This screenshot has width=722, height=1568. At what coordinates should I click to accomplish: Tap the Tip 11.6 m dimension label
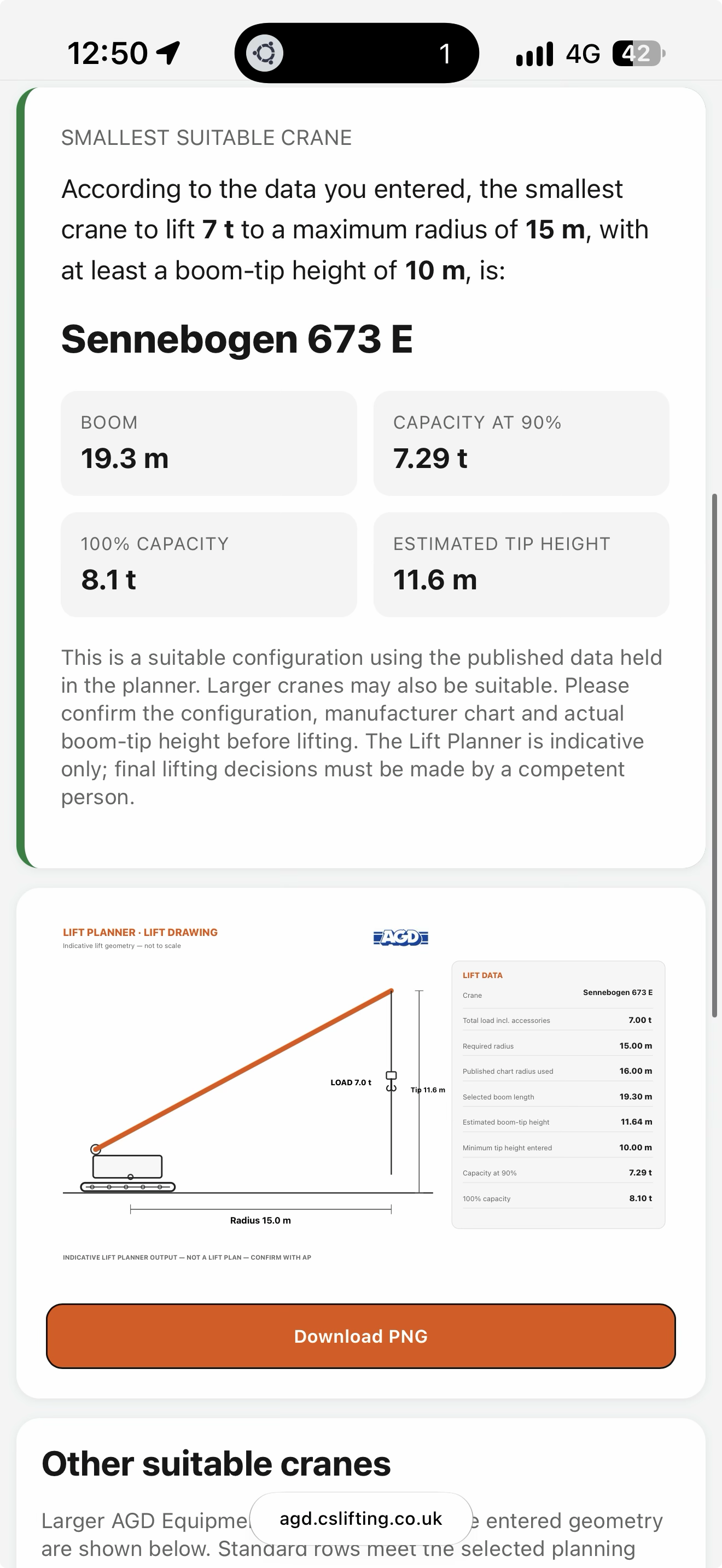pos(428,1090)
